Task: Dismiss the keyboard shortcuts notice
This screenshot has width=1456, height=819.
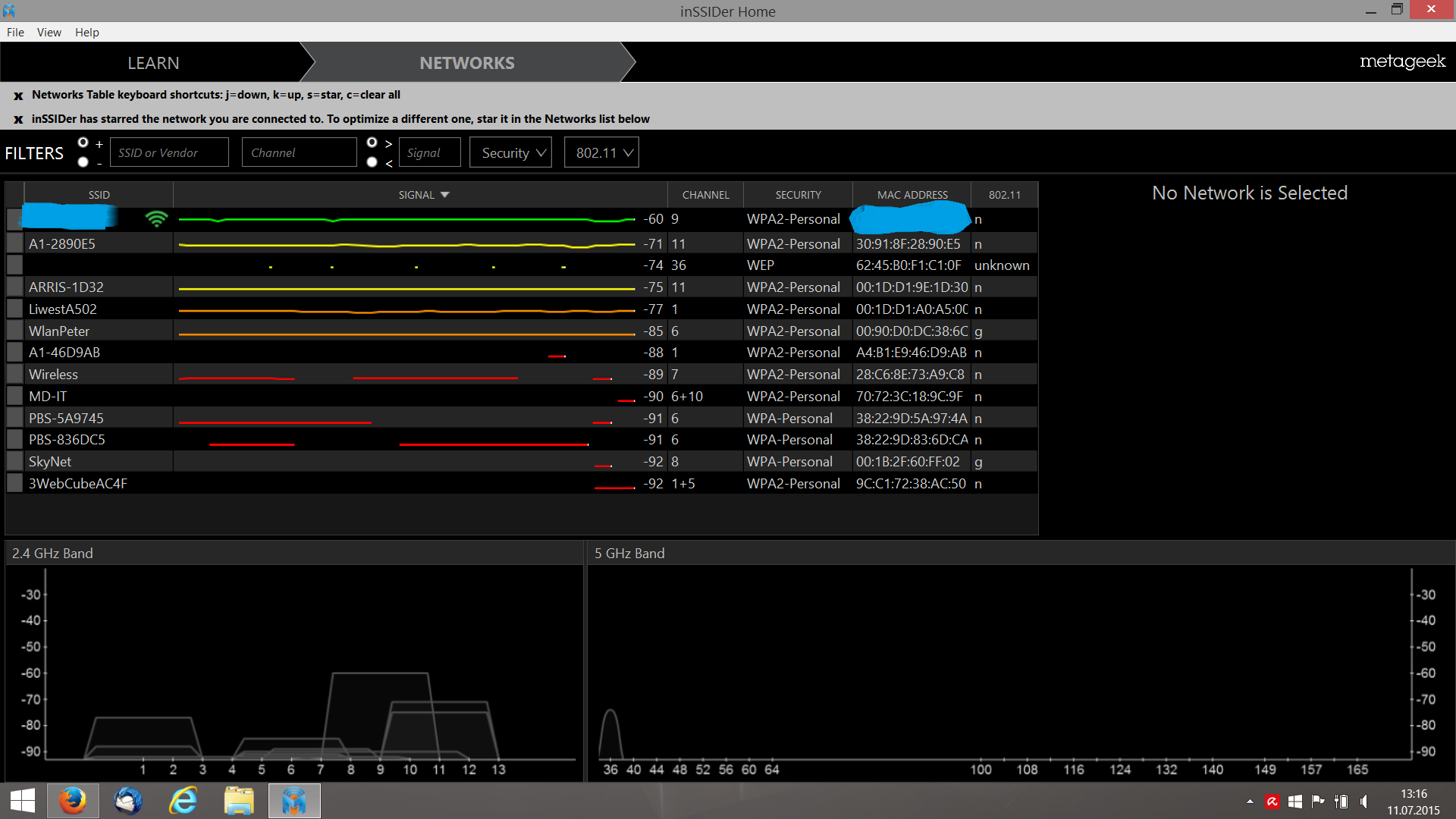Action: point(18,96)
